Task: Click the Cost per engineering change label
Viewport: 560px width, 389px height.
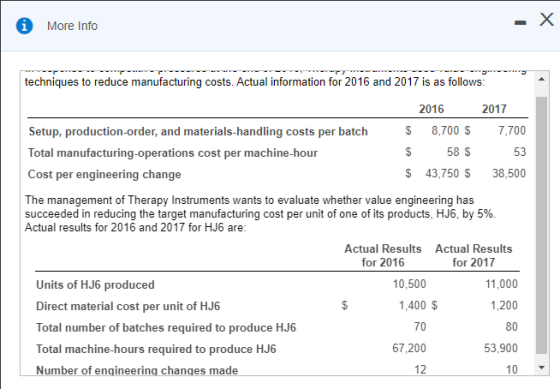Action: click(104, 175)
